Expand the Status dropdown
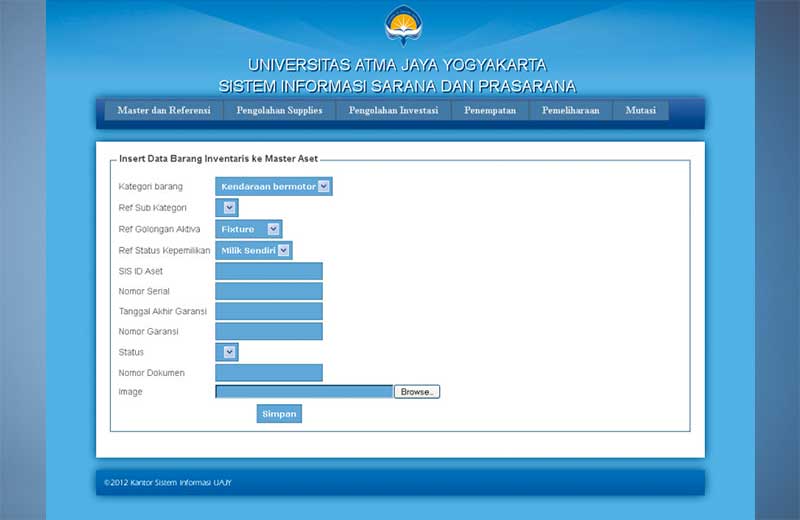This screenshot has height=520, width=800. click(227, 352)
